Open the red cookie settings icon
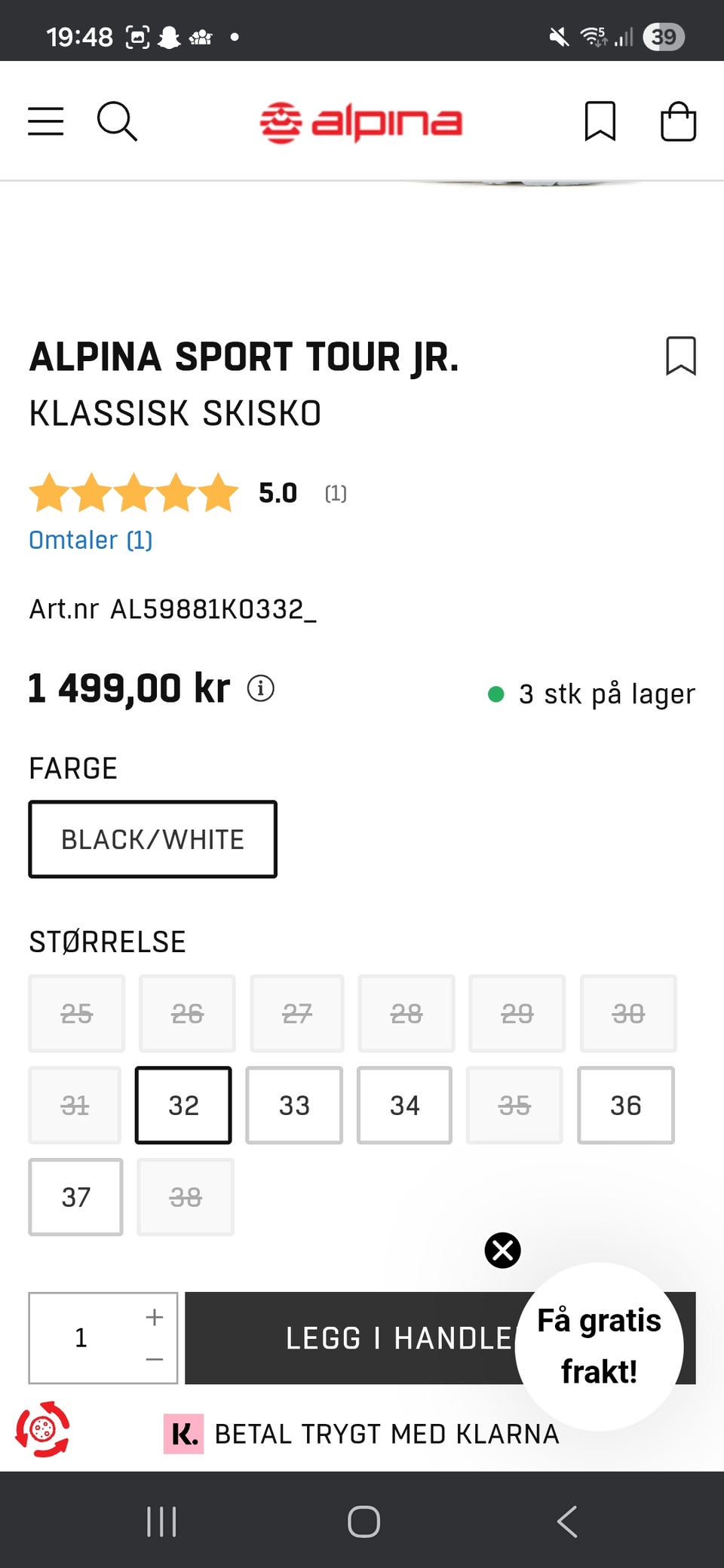724x1568 pixels. click(x=43, y=1429)
